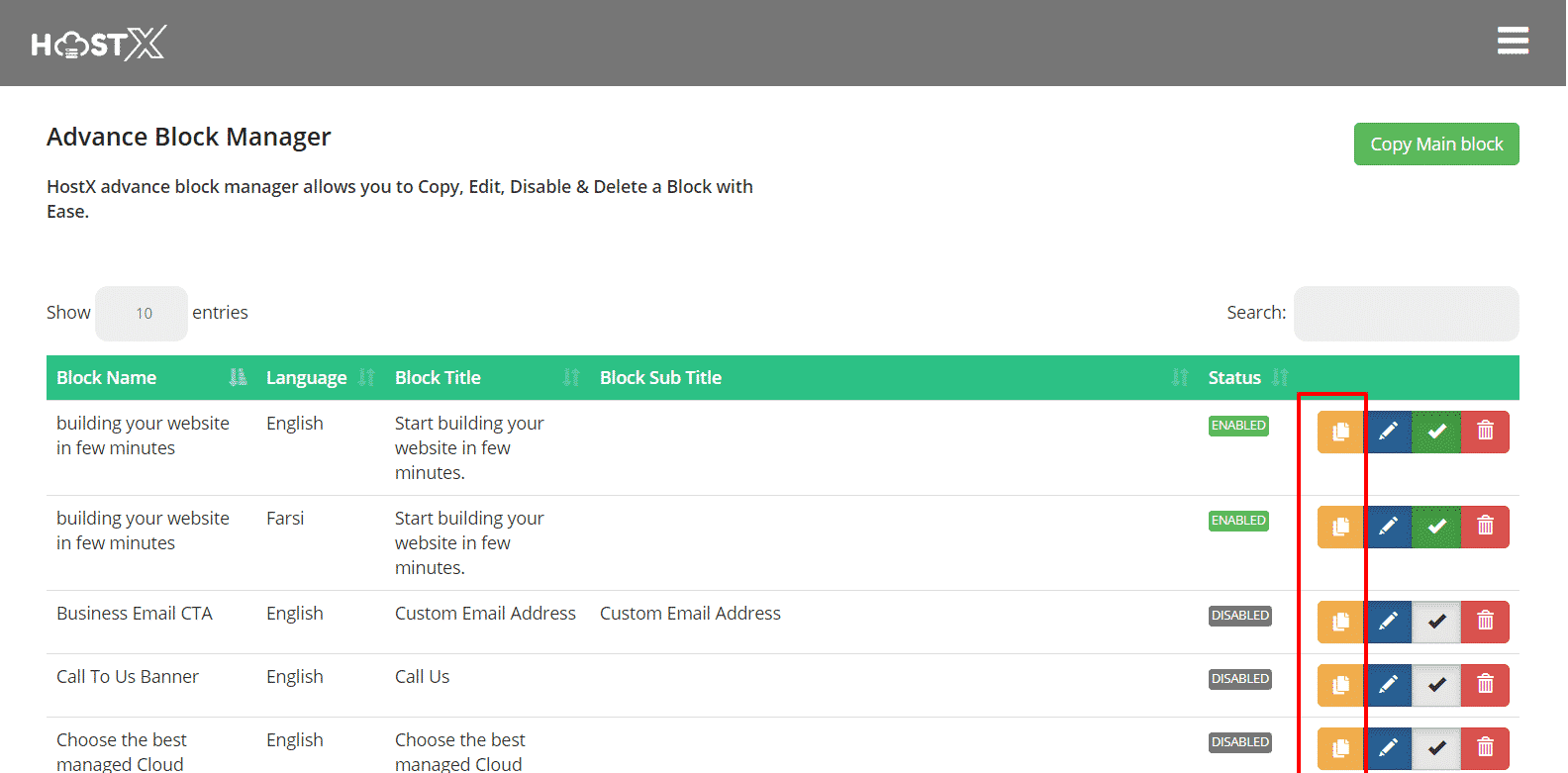
Task: Open the hamburger menu in the header
Action: tap(1513, 42)
